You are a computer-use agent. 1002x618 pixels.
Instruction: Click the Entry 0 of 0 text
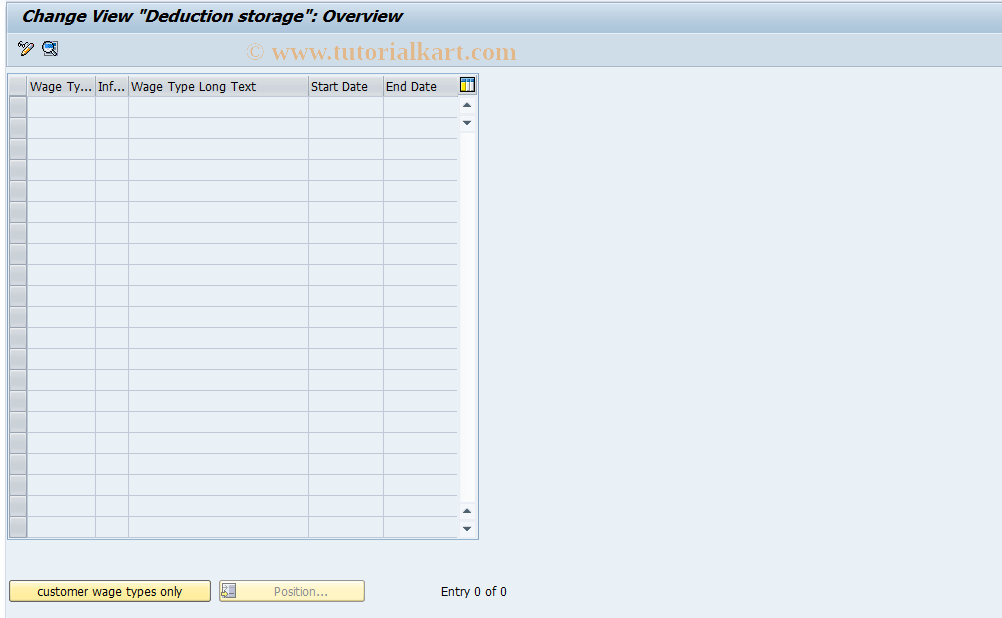point(474,592)
